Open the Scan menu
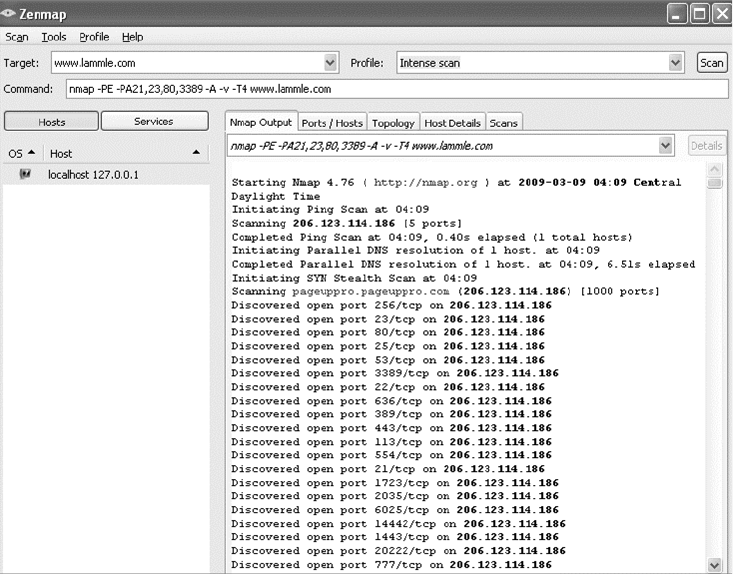 click(x=17, y=37)
